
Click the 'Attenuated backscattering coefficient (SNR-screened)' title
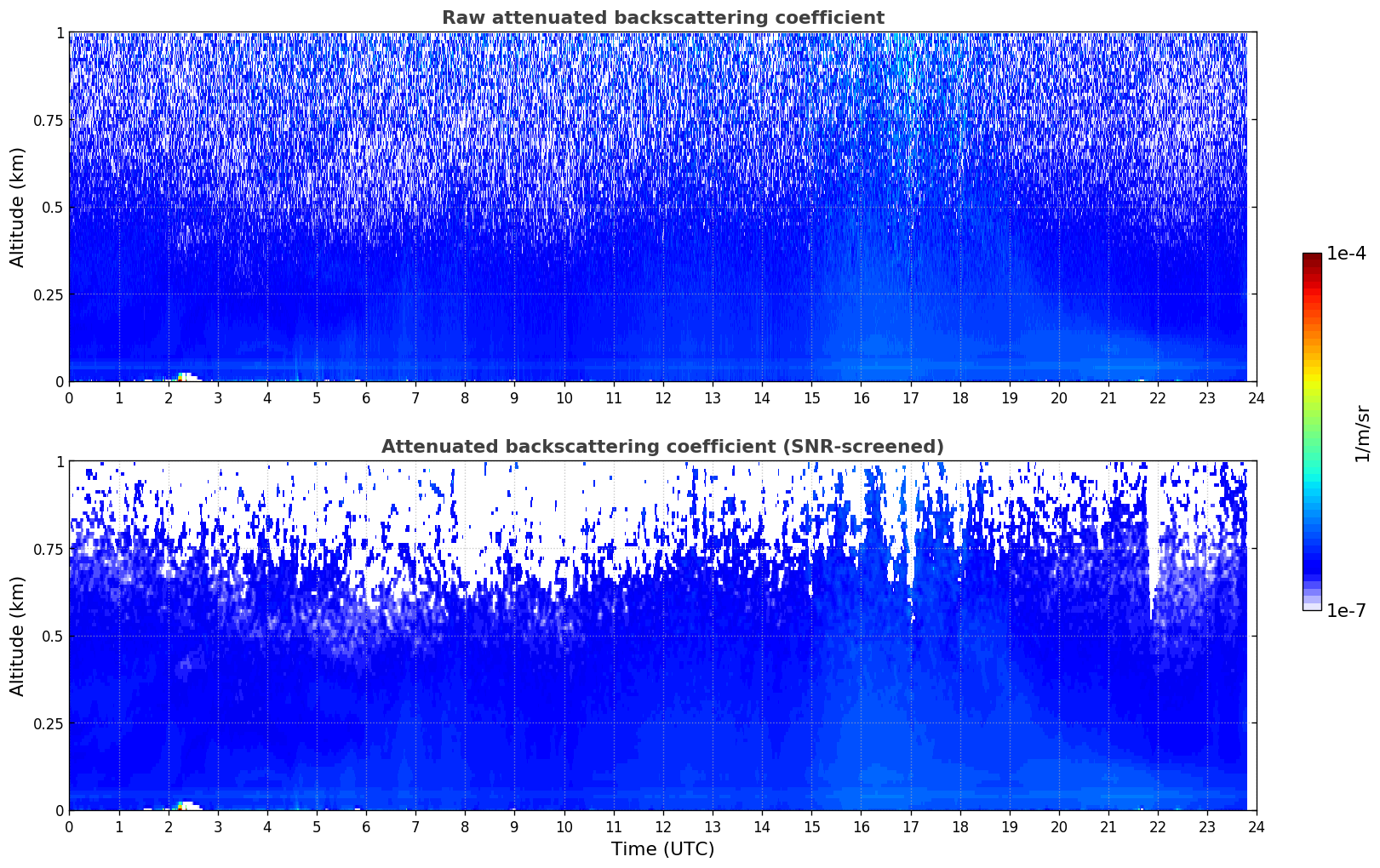[662, 447]
